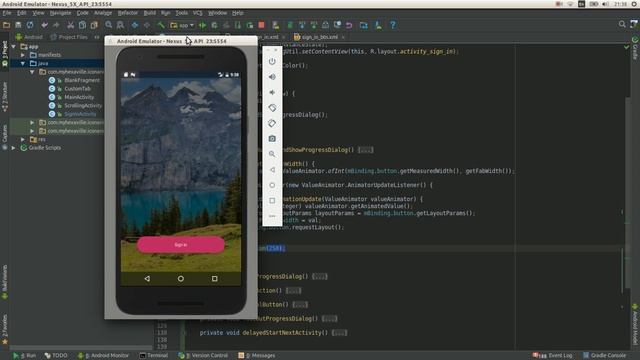Open the Messages tool window
This screenshot has width=640, height=360.
pyautogui.click(x=257, y=356)
